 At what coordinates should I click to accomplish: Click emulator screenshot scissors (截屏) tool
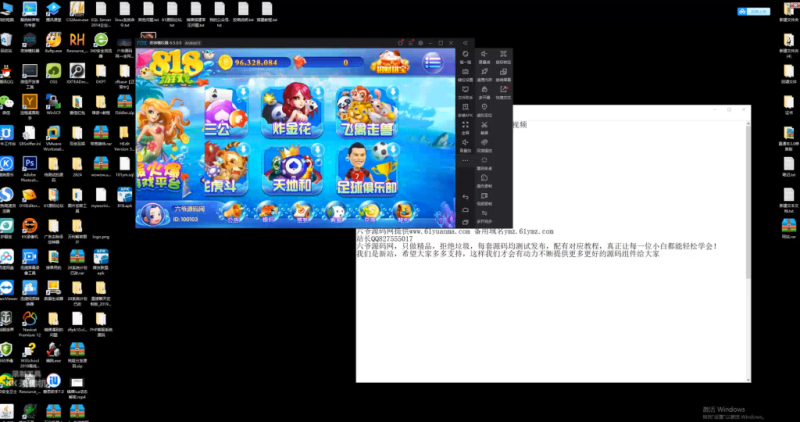coord(484,128)
